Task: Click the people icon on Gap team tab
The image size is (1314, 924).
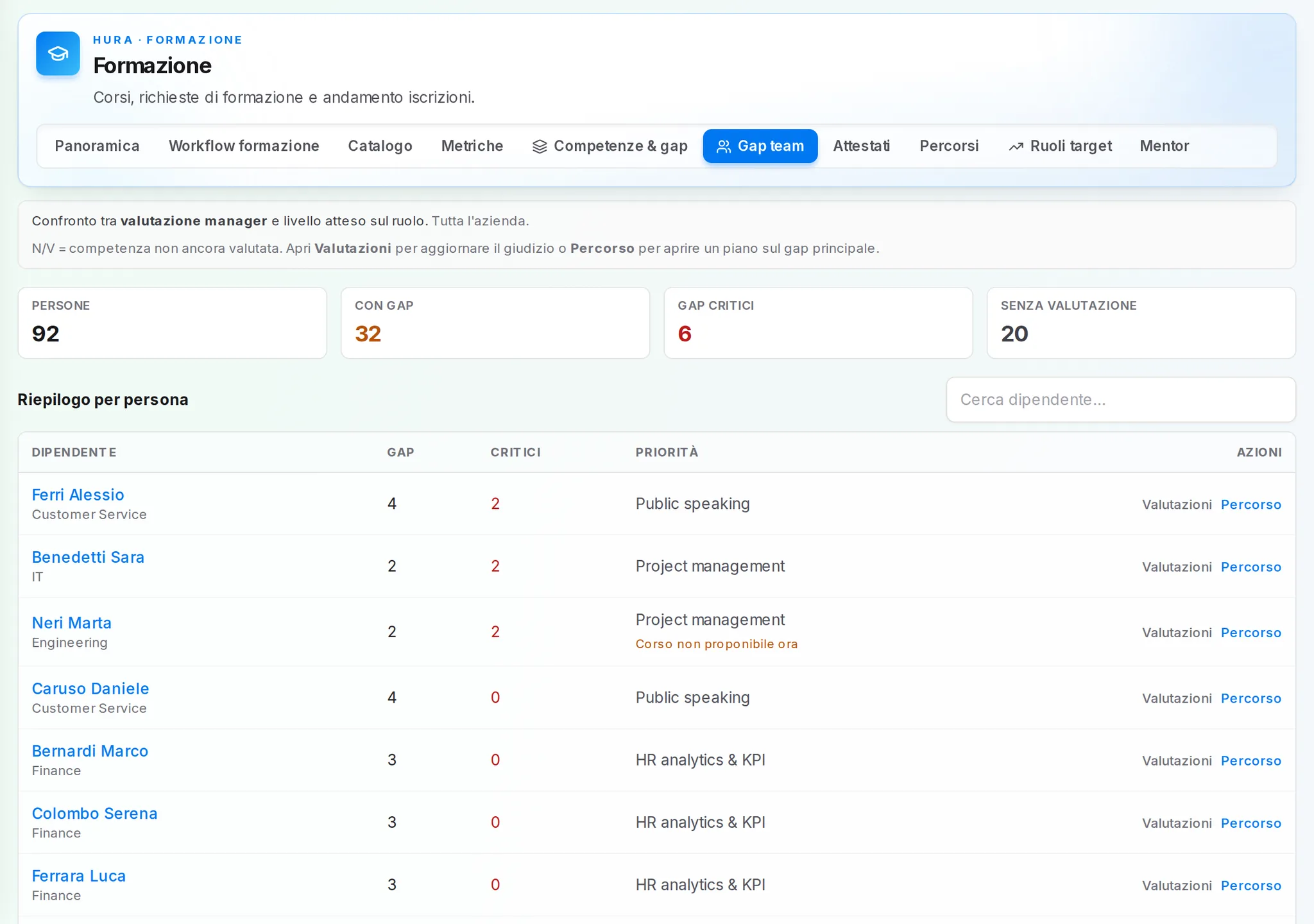Action: (x=724, y=147)
